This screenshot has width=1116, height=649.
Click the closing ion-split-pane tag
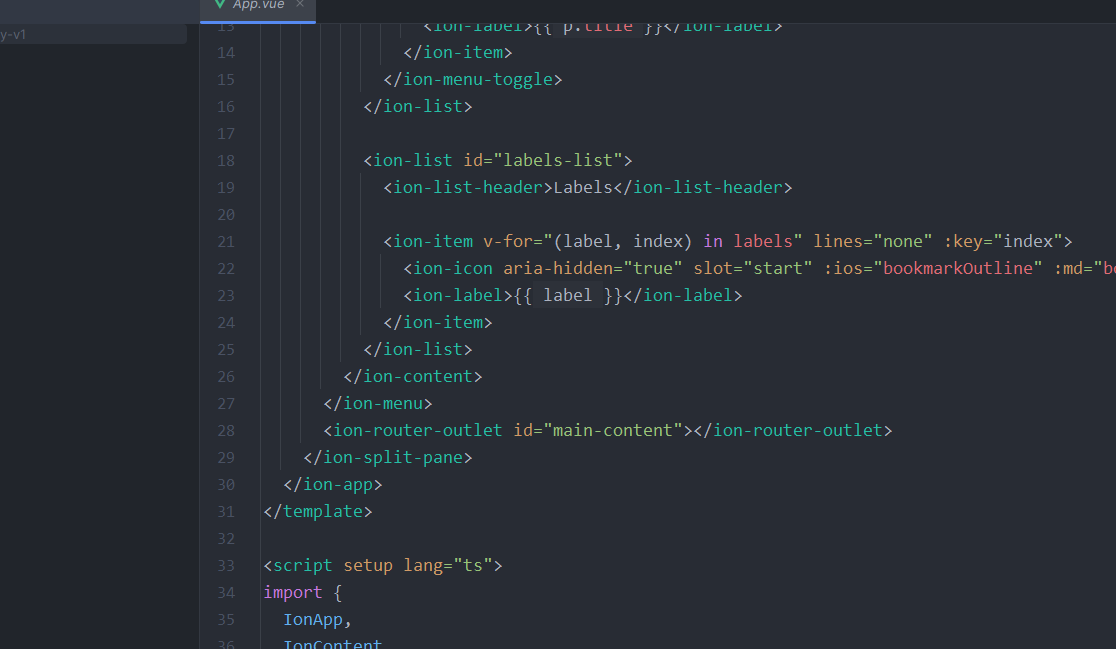click(388, 458)
